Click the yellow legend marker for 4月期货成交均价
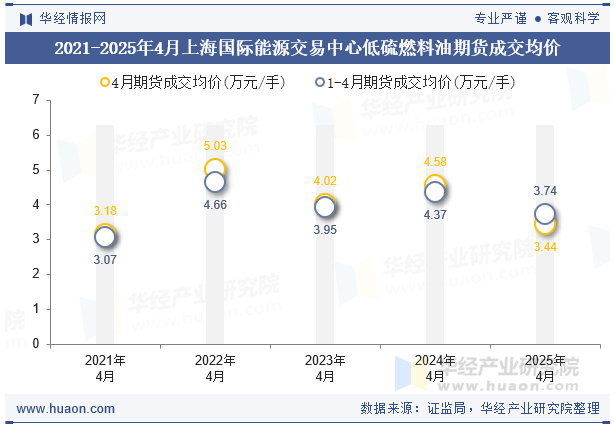The width and height of the screenshot is (615, 427). tap(105, 82)
